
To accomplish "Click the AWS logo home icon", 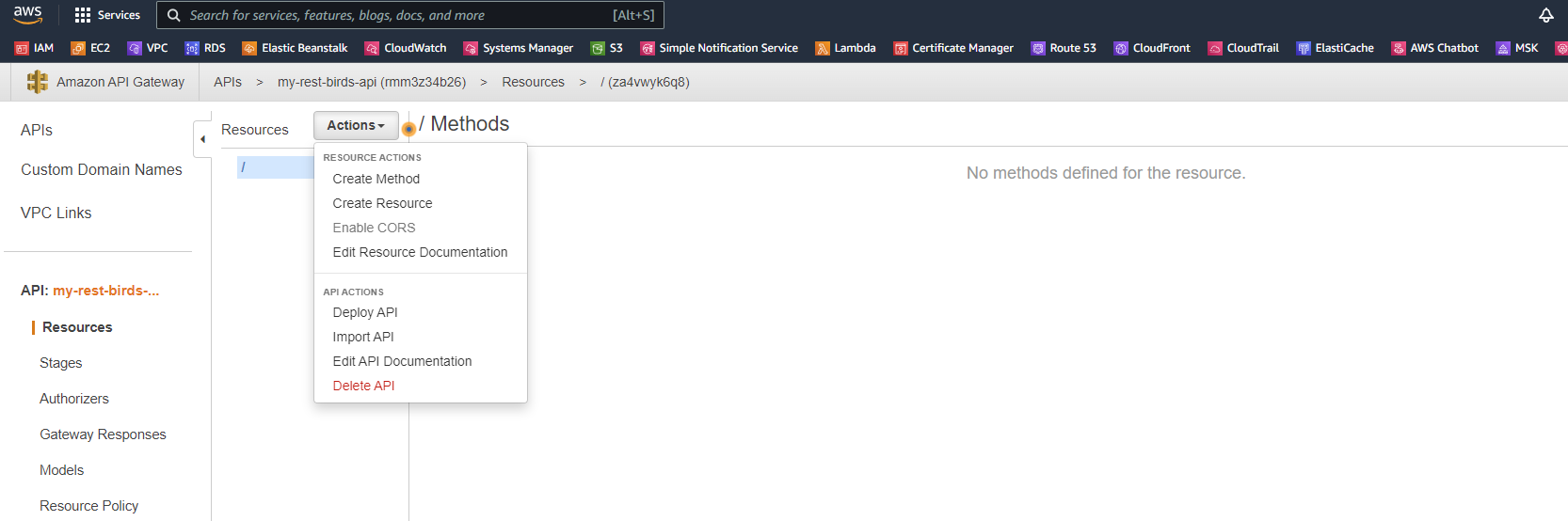I will pos(27,14).
